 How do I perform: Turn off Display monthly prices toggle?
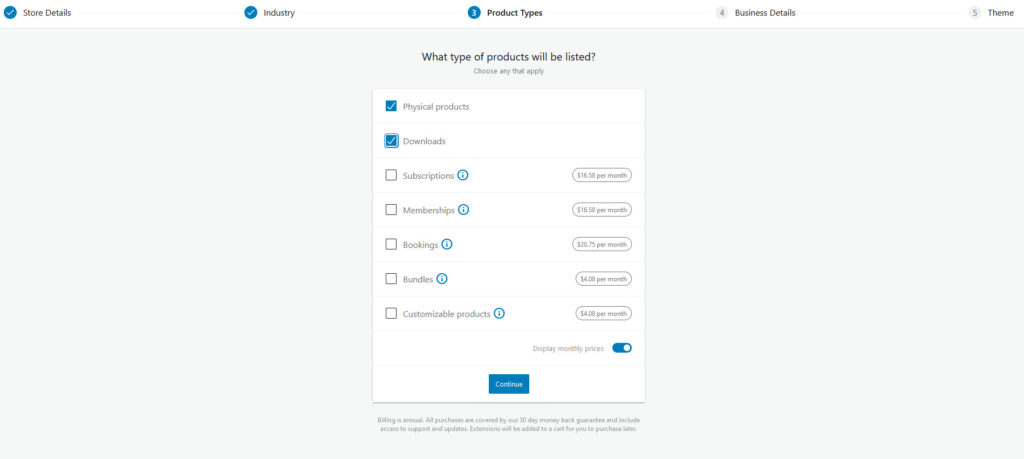[x=622, y=348]
